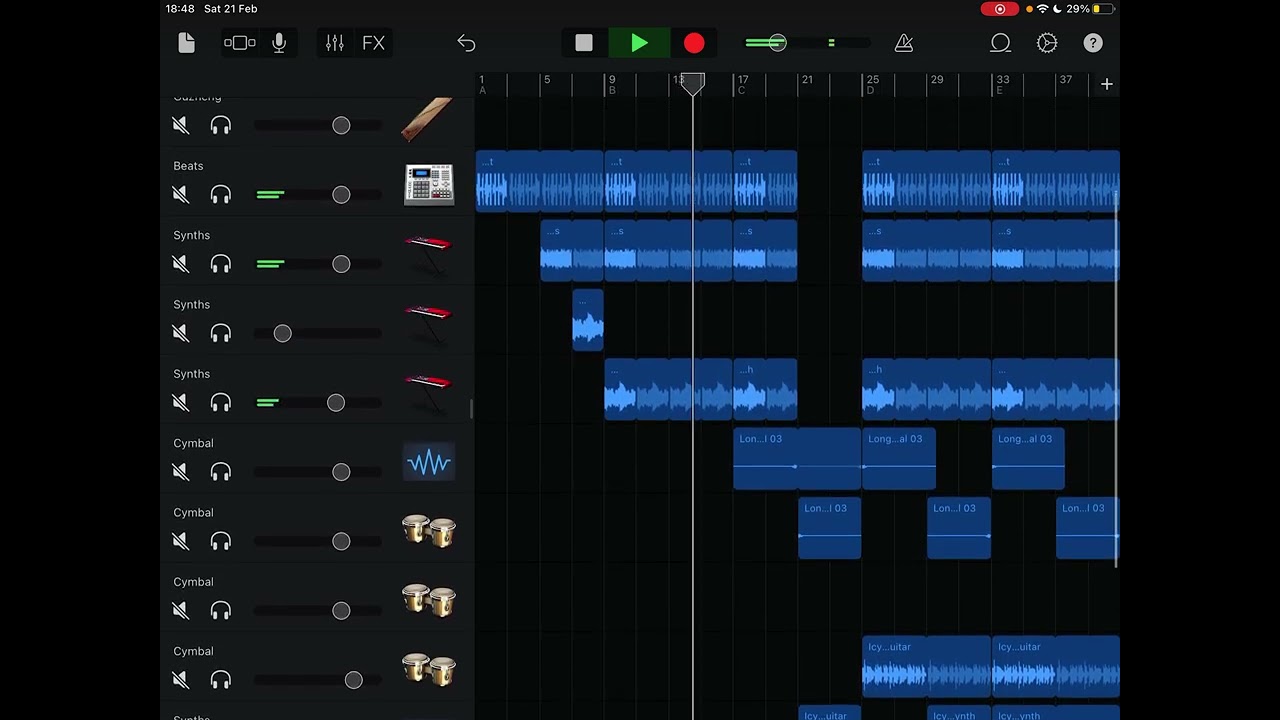Select the "Lon...l 03" clip at bar 17

[x=797, y=459]
